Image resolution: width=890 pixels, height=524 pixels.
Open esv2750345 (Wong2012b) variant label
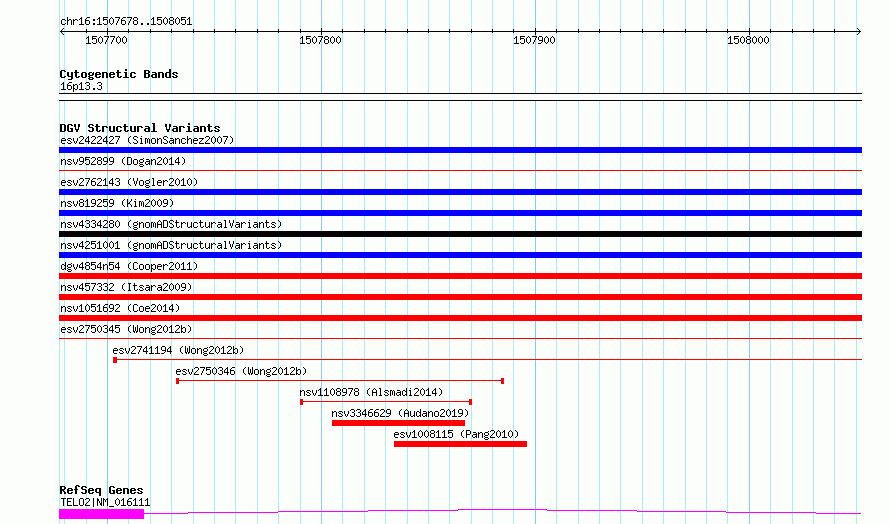coord(126,329)
